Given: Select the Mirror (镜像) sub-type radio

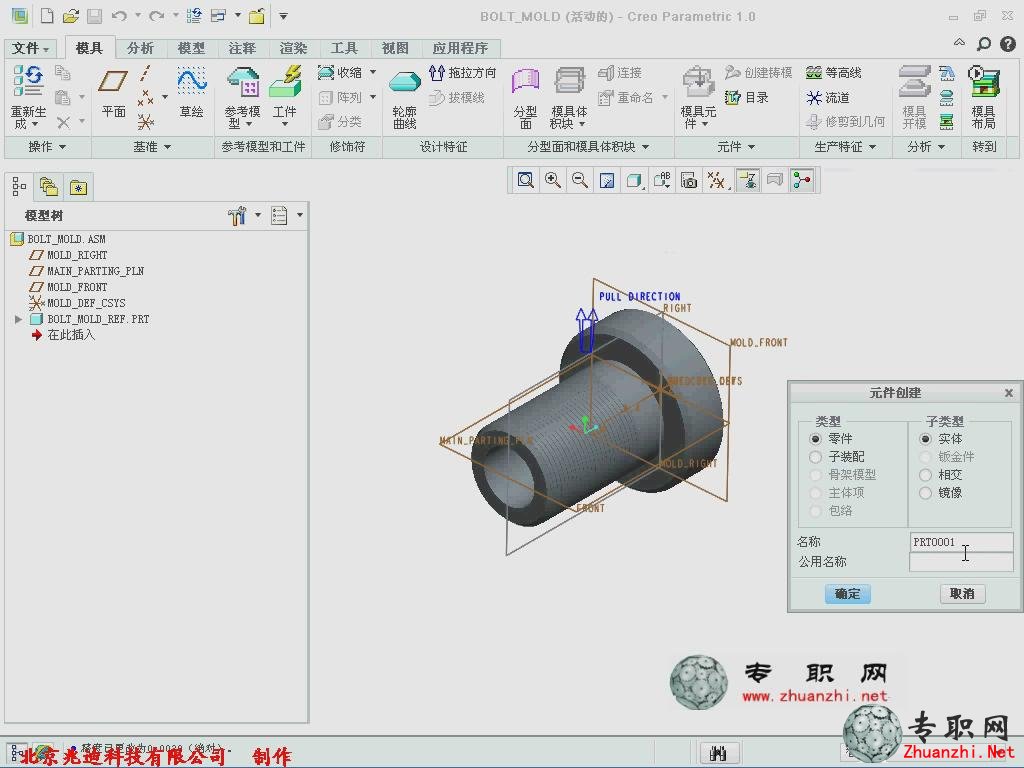Looking at the screenshot, I should click(925, 493).
